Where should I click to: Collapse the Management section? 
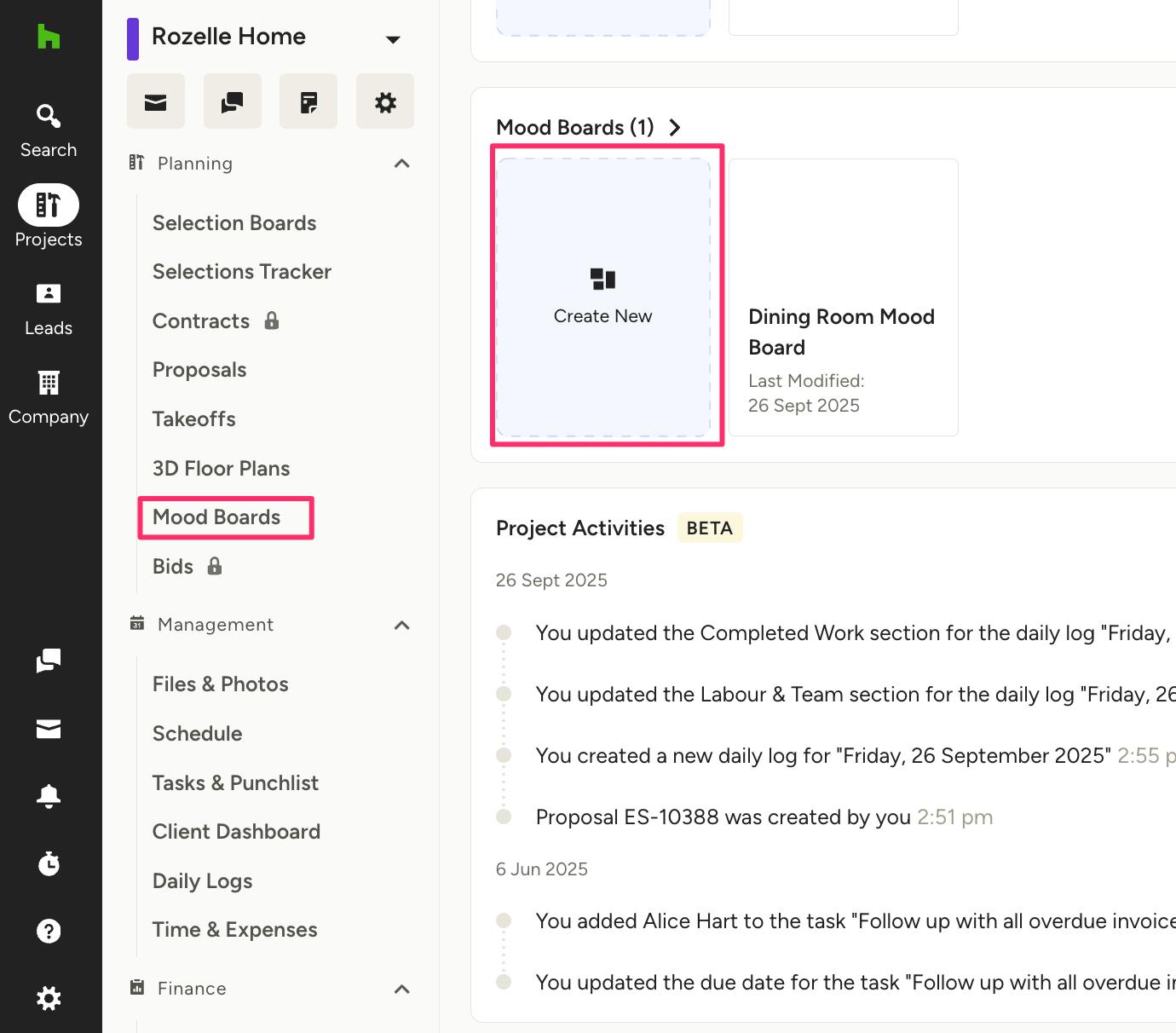click(x=402, y=626)
